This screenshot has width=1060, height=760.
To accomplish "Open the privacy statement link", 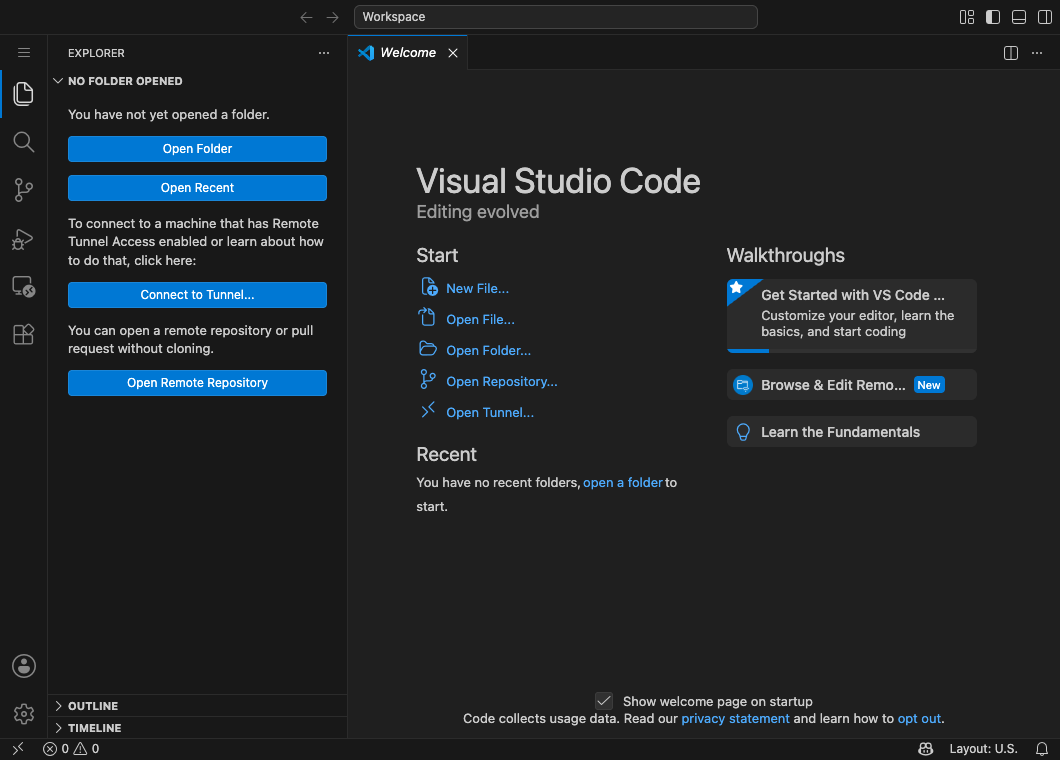I will [x=735, y=718].
